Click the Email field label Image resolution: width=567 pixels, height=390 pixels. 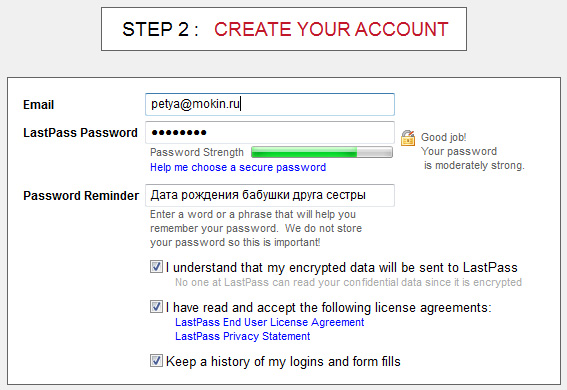click(x=39, y=105)
